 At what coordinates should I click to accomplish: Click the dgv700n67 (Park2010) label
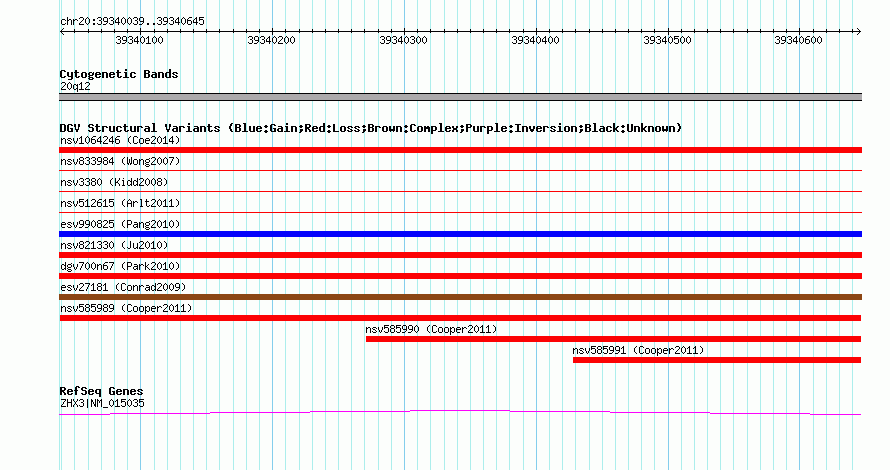pyautogui.click(x=120, y=266)
